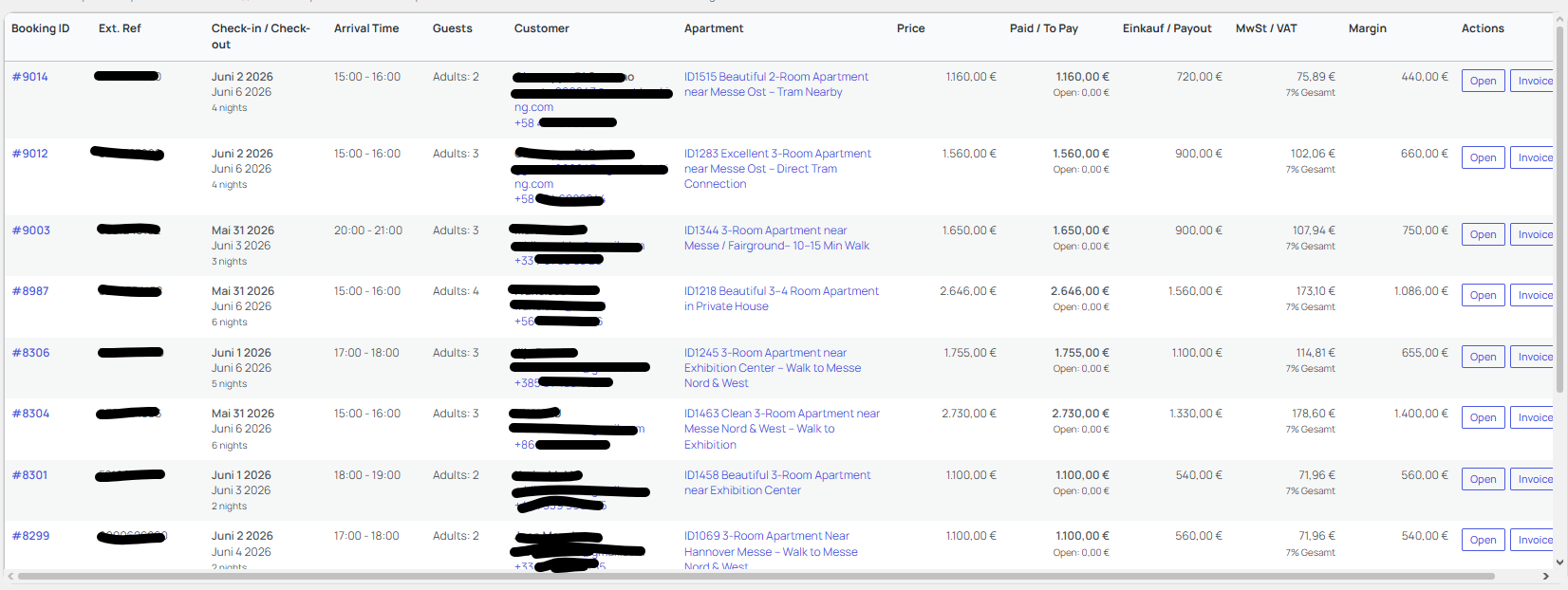
Task: Click the Guests column header
Action: pos(453,28)
